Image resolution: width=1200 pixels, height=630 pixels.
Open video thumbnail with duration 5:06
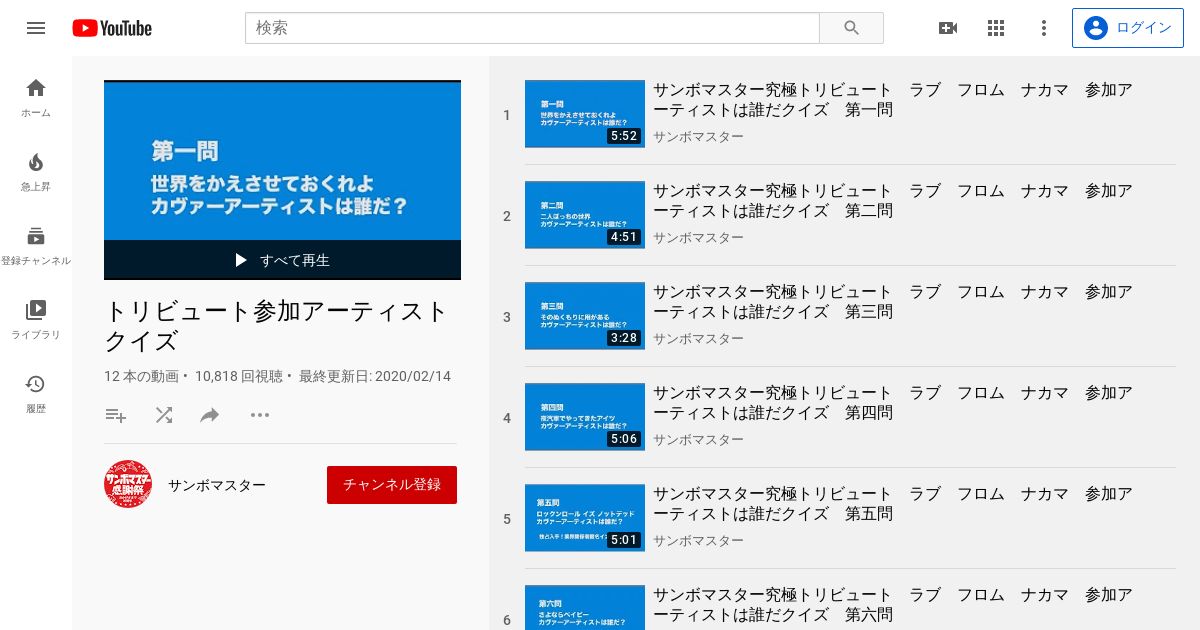pyautogui.click(x=585, y=417)
